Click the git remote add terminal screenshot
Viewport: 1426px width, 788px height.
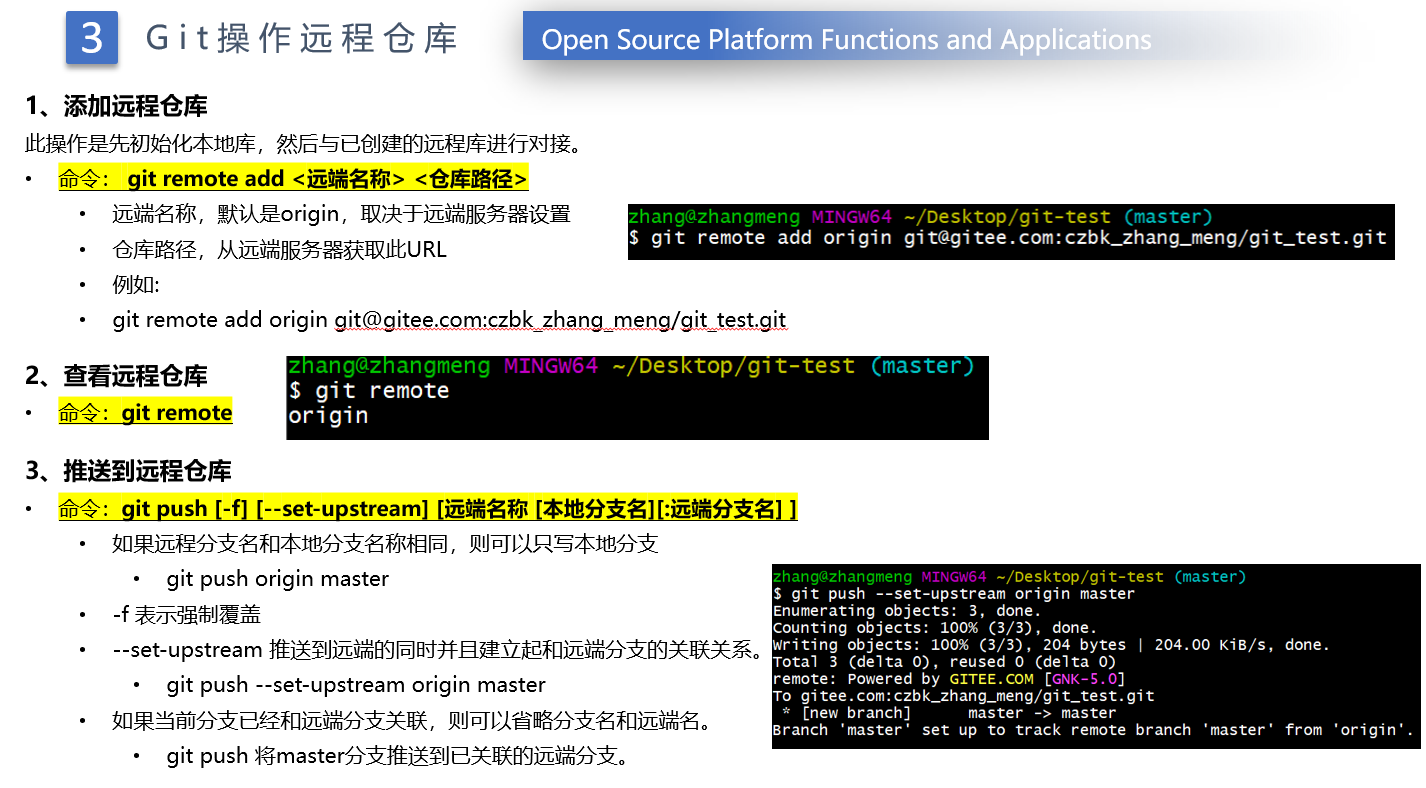[1010, 232]
